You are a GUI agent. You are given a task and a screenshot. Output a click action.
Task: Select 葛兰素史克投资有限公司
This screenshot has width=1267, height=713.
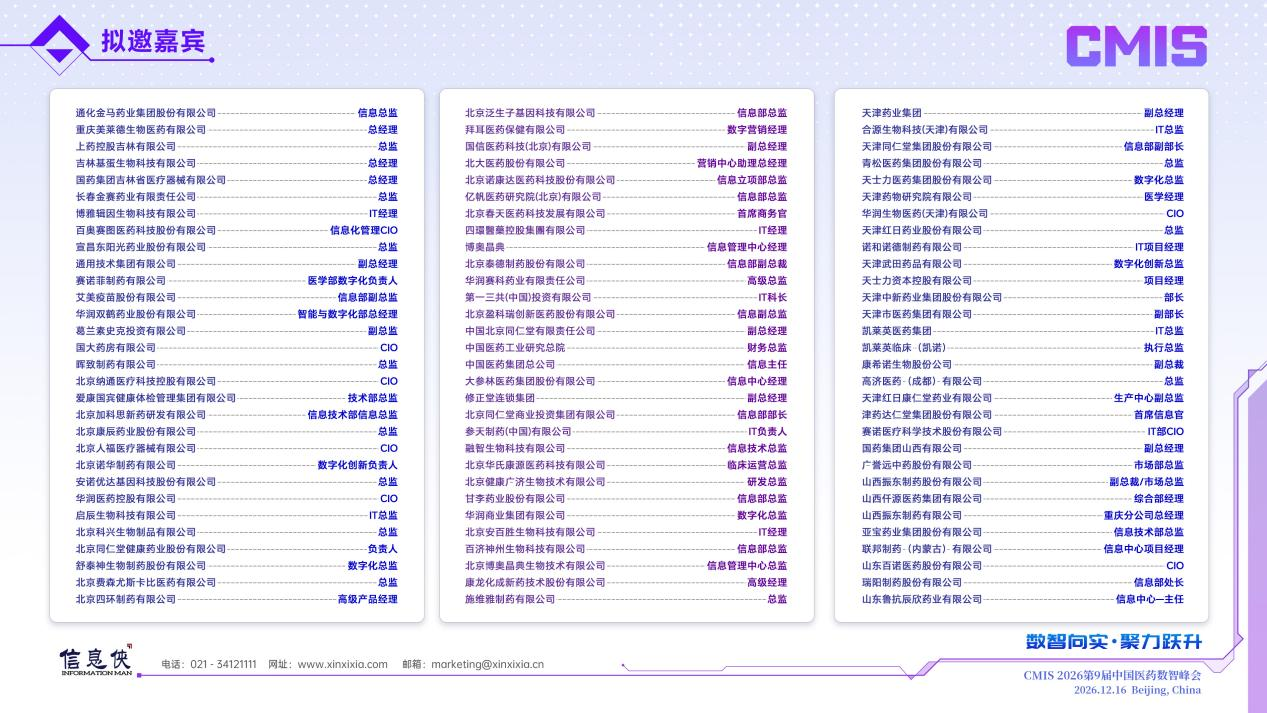(130, 331)
